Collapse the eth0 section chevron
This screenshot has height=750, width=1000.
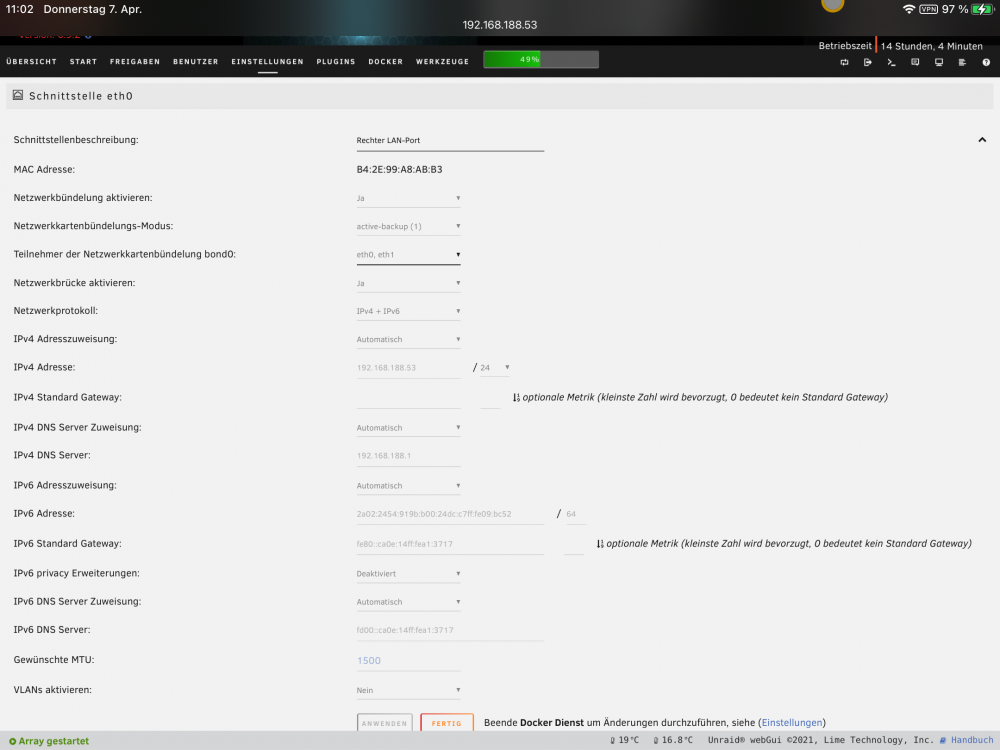click(x=982, y=140)
